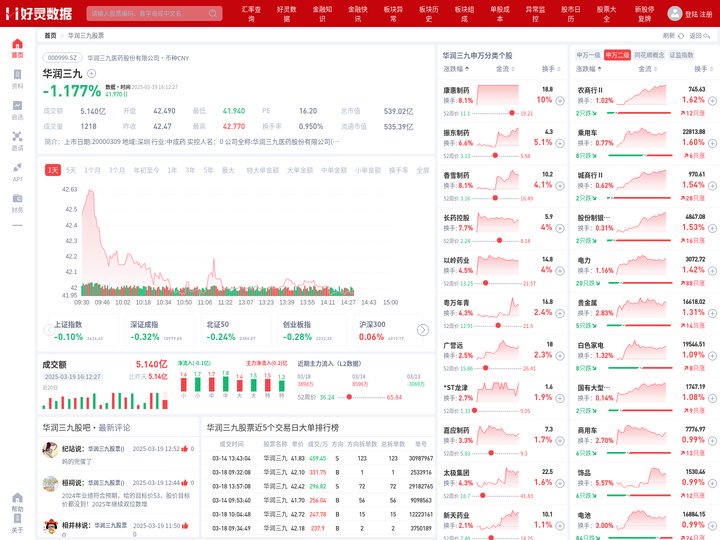
Task: Select the 年初至今 chart range
Action: pyautogui.click(x=146, y=170)
